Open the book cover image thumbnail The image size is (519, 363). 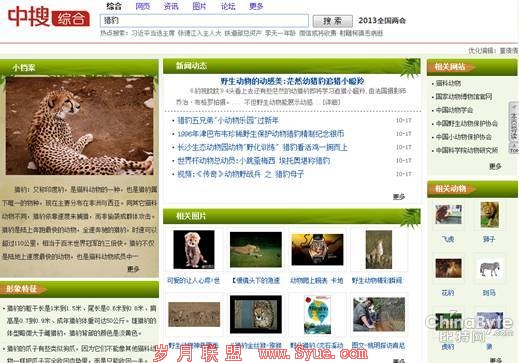coord(317,314)
